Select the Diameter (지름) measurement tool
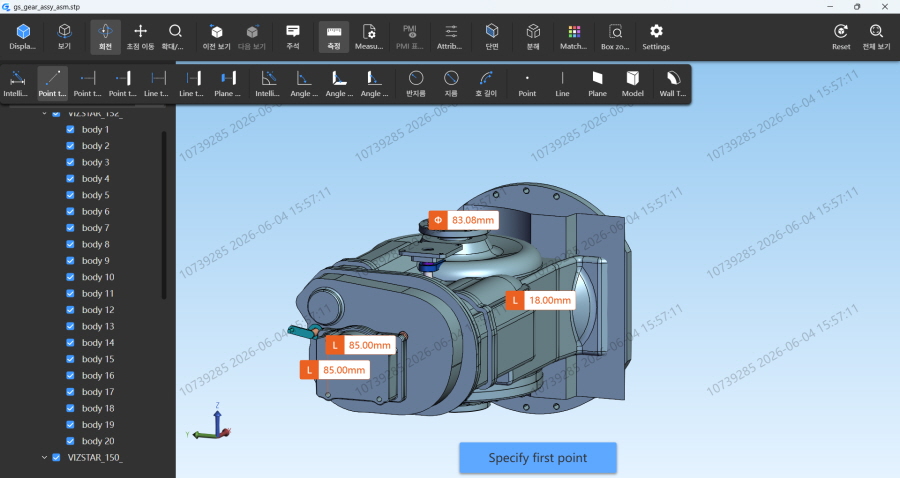Image resolution: width=900 pixels, height=478 pixels. click(x=451, y=83)
